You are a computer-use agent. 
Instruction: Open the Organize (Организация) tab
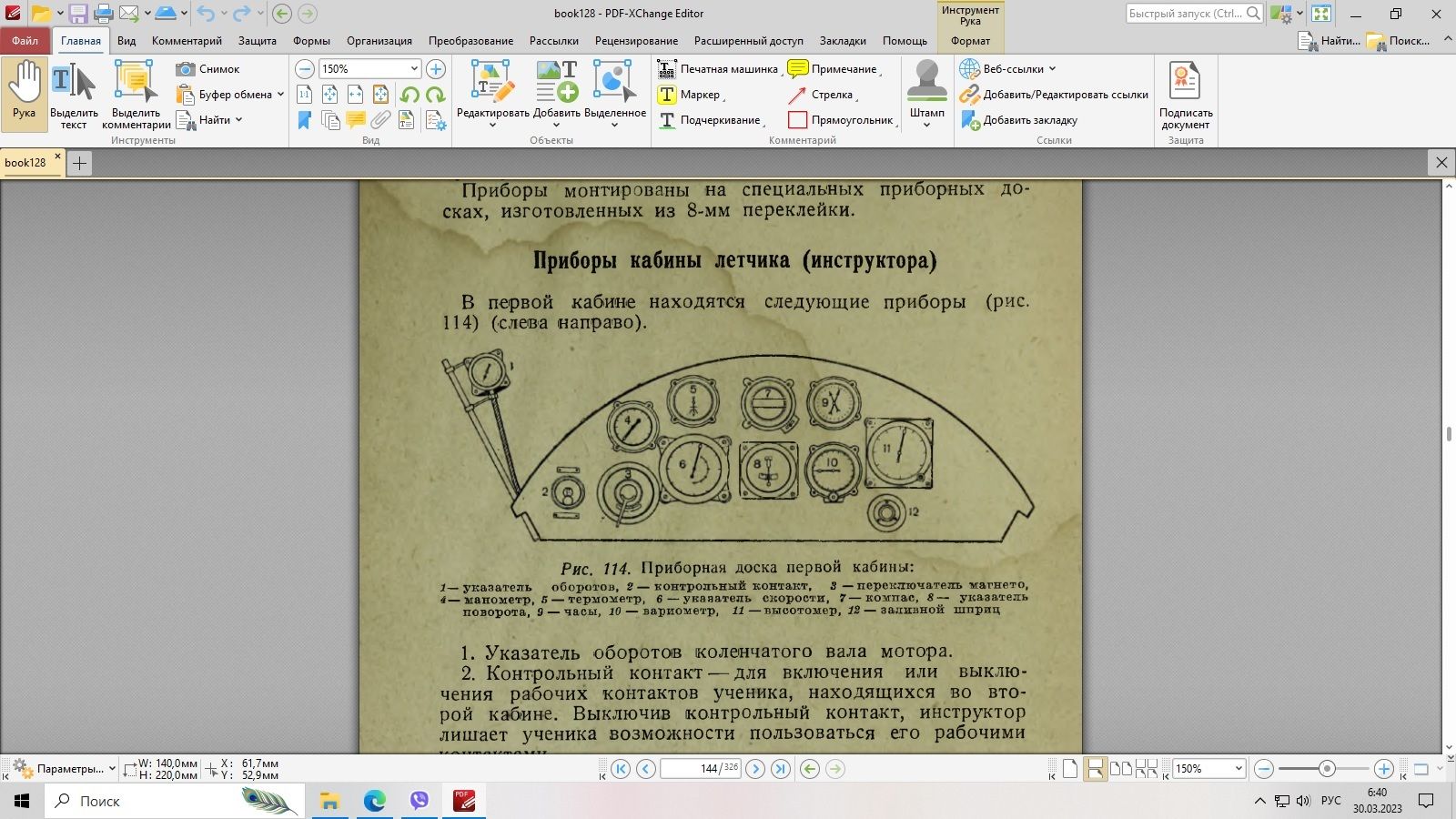pos(379,41)
